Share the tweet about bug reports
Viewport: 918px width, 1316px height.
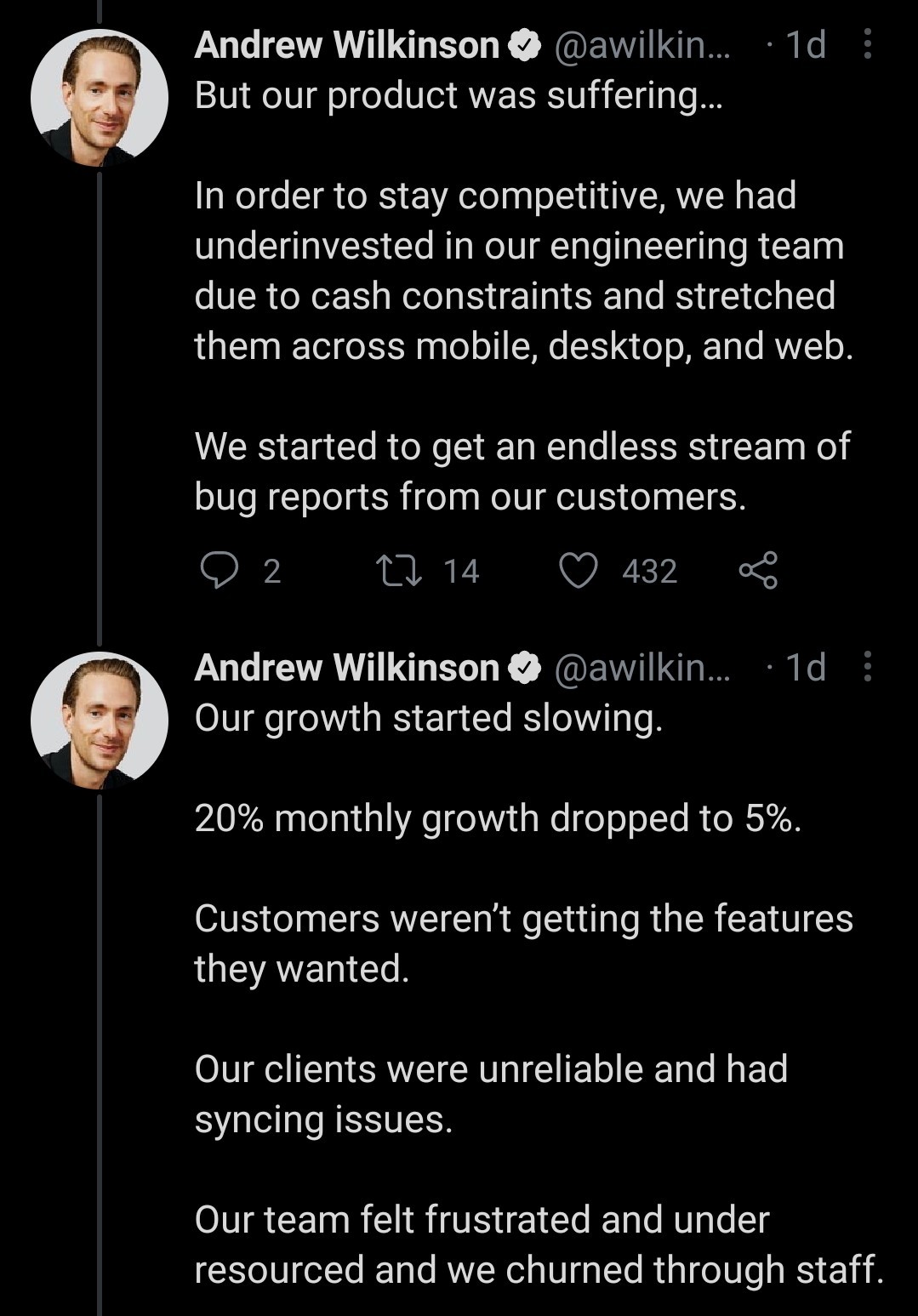(758, 571)
